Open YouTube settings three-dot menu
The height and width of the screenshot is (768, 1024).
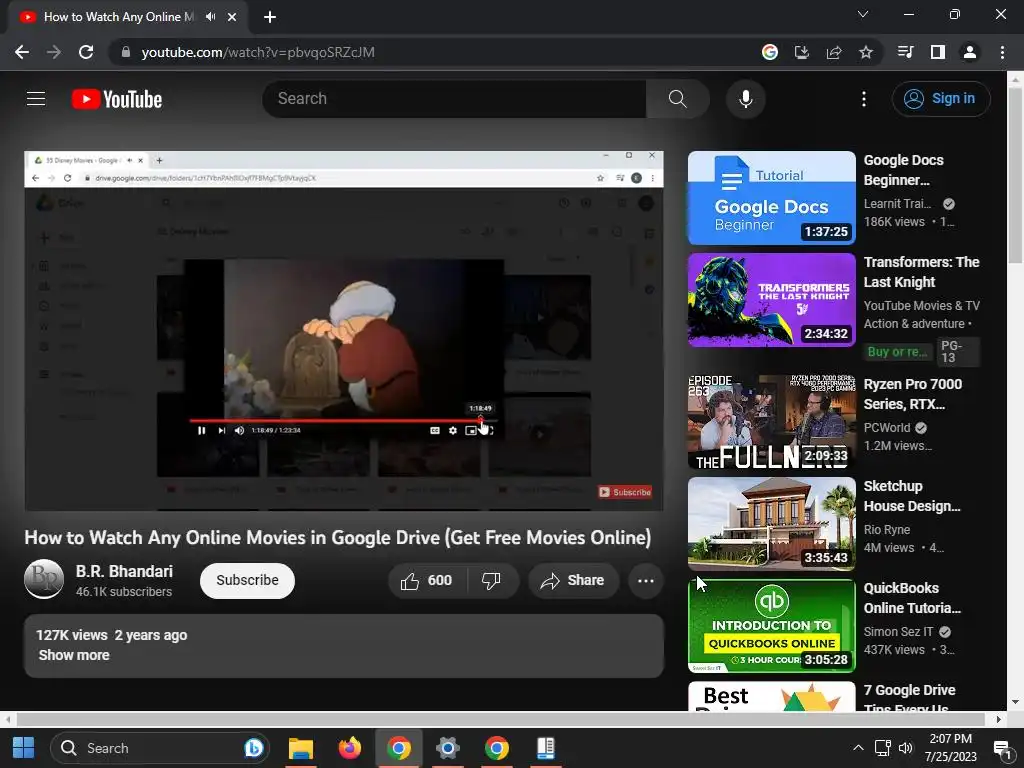863,99
